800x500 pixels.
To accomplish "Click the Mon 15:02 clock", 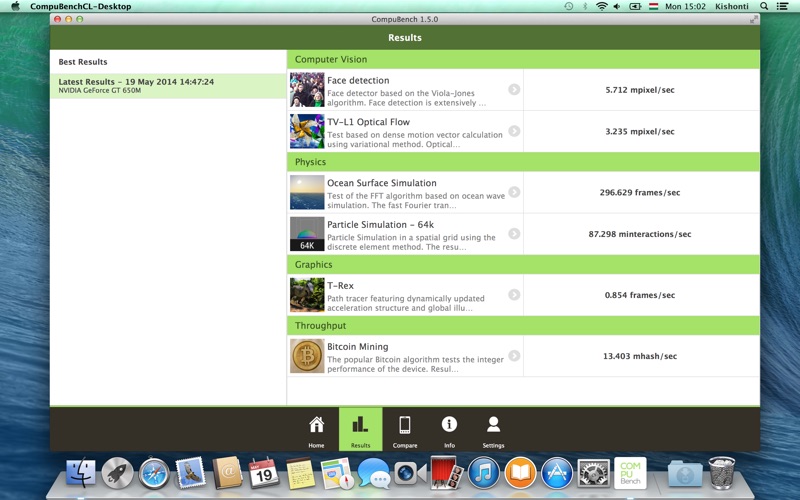I will click(685, 6).
